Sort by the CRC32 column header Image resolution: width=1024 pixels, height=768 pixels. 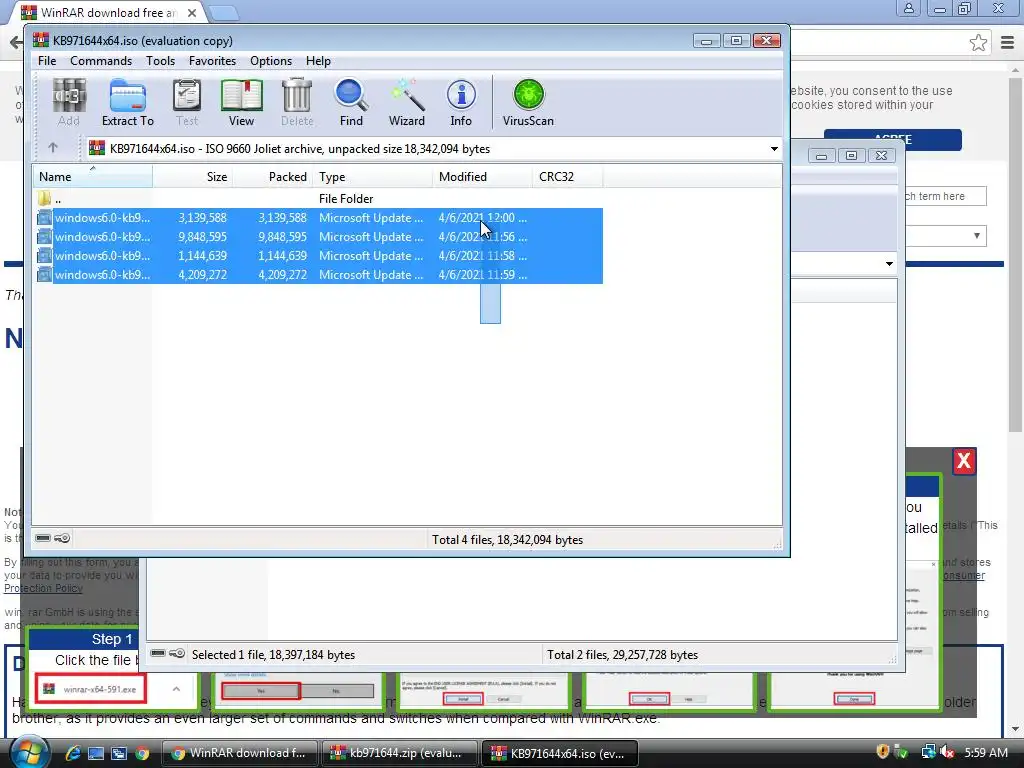coord(568,176)
